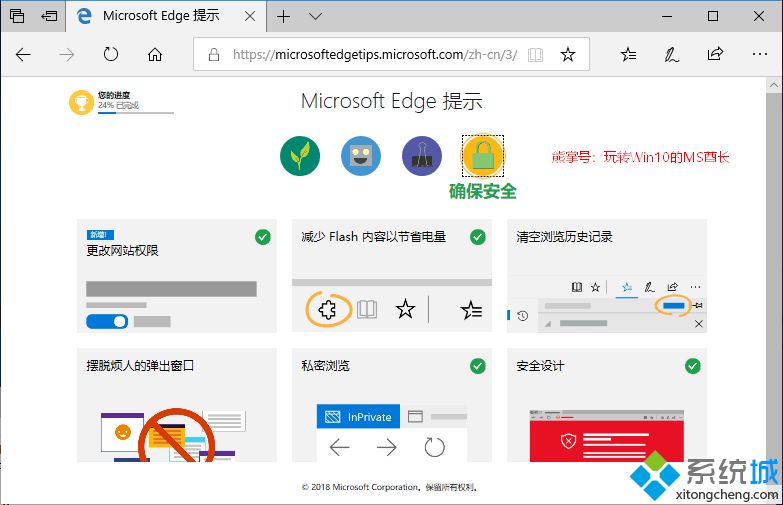
Task: Select the blue robot category icon
Action: point(361,156)
